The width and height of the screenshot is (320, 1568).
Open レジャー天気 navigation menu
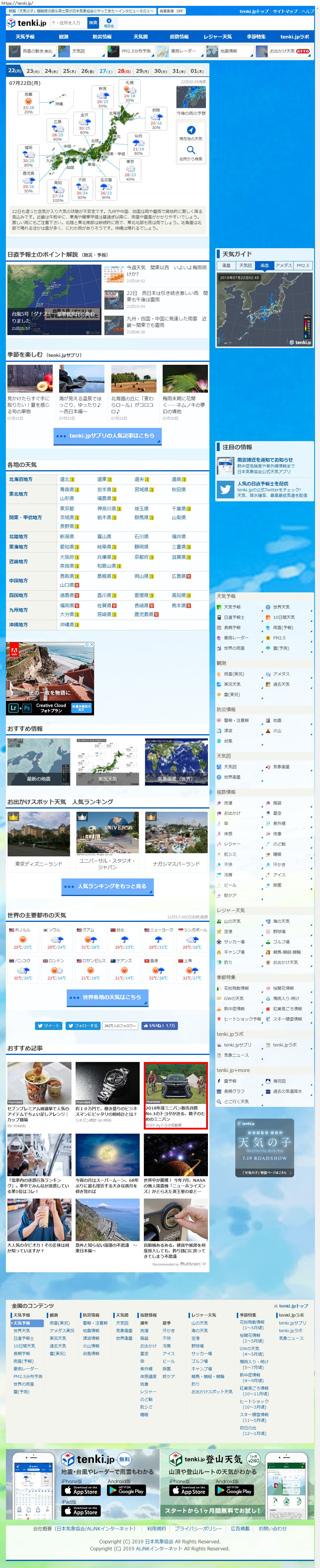click(x=218, y=36)
